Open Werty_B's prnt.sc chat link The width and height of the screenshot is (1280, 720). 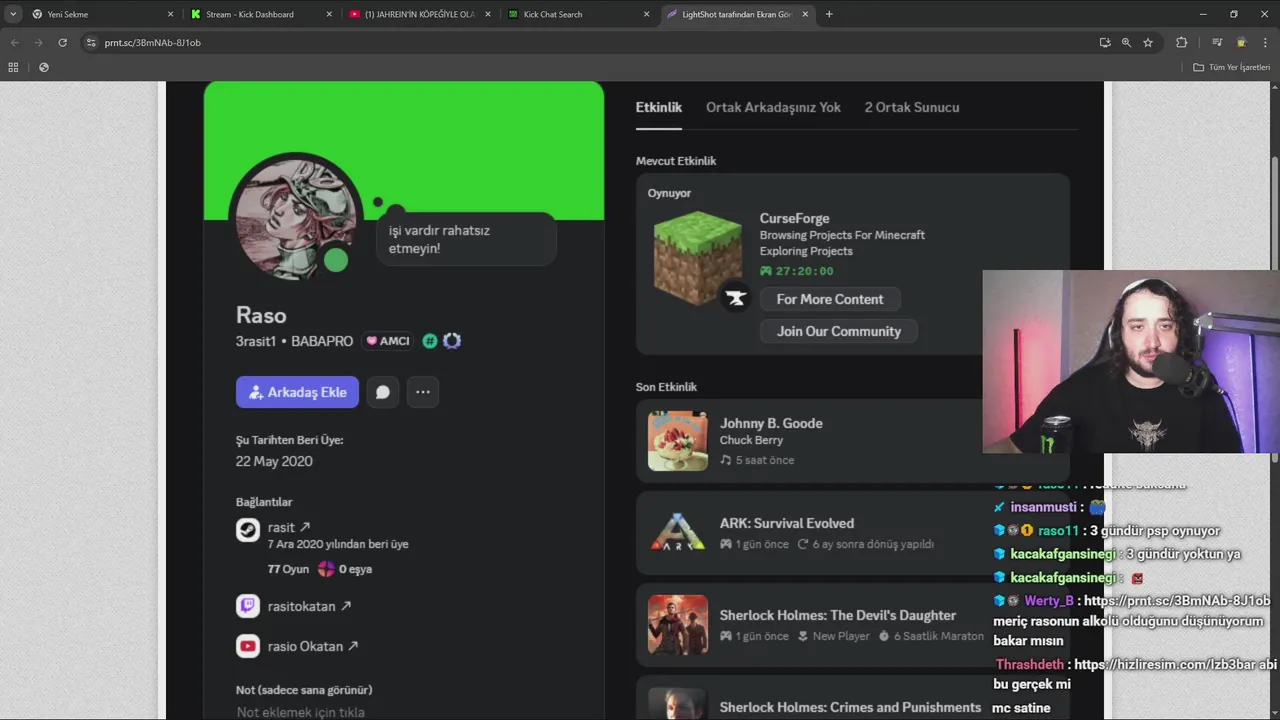1177,601
